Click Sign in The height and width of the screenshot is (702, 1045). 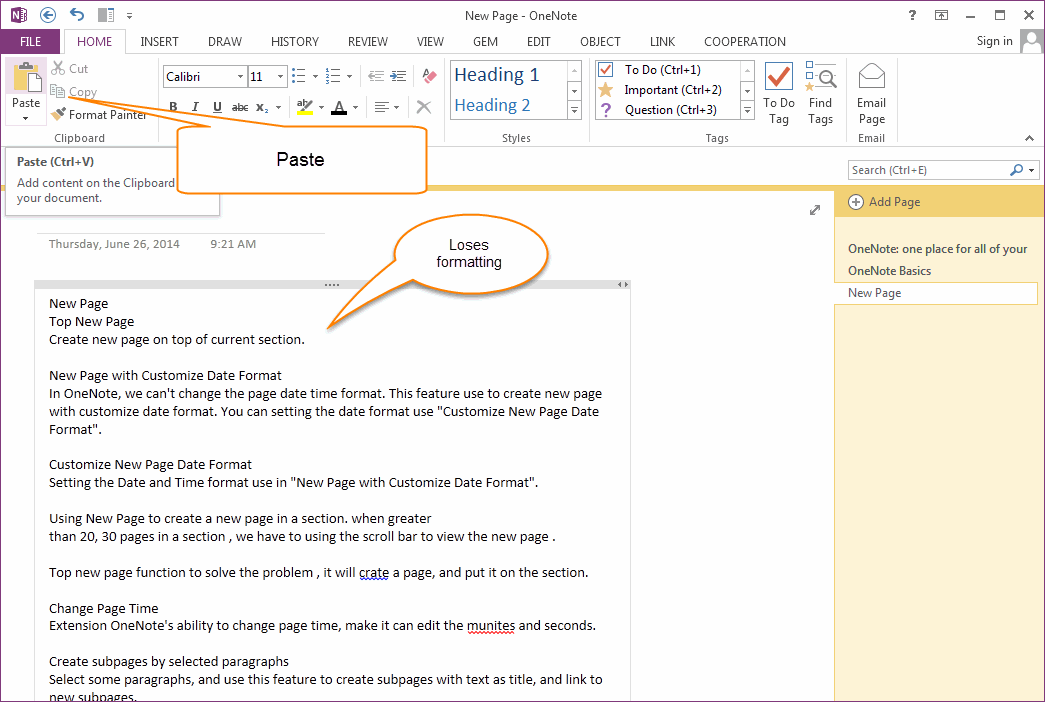[994, 41]
